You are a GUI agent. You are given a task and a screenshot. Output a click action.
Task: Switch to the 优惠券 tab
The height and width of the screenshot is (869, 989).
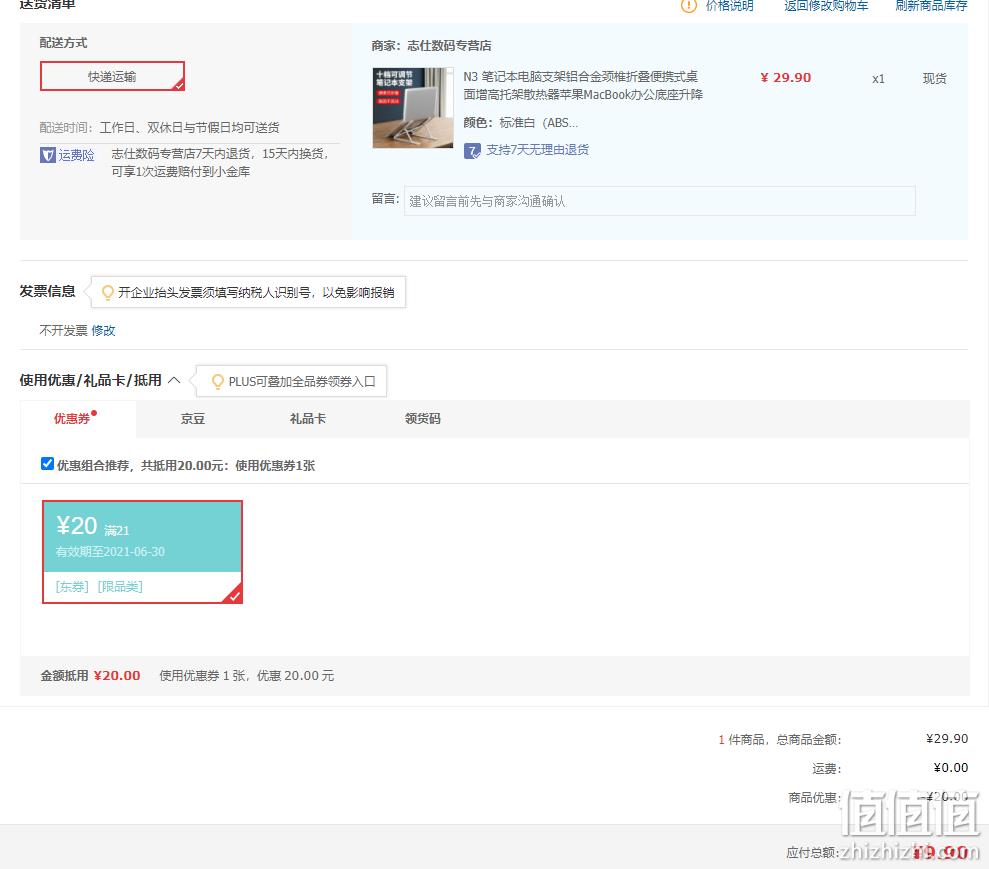click(x=76, y=418)
